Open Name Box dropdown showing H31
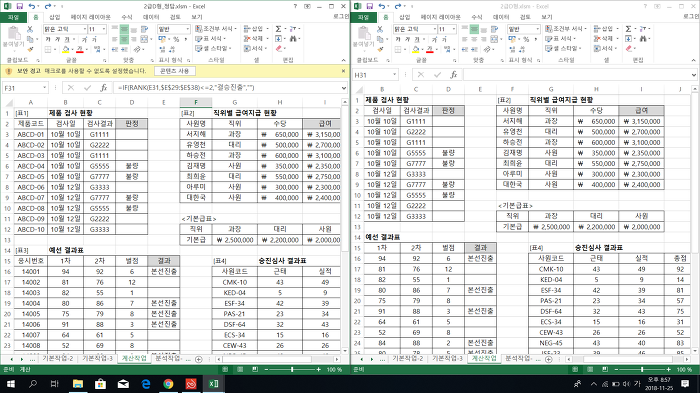Screen dimensions: 700x393 pyautogui.click(x=395, y=75)
